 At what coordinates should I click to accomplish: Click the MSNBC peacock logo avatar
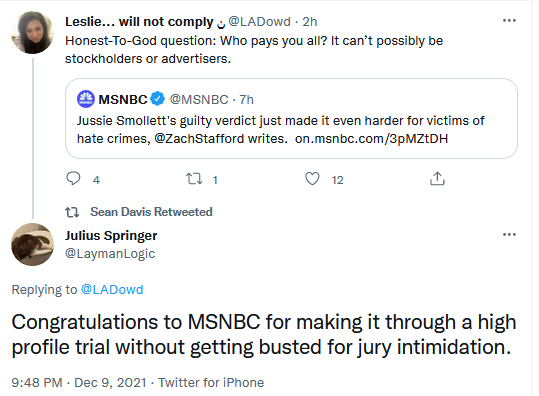tap(86, 99)
